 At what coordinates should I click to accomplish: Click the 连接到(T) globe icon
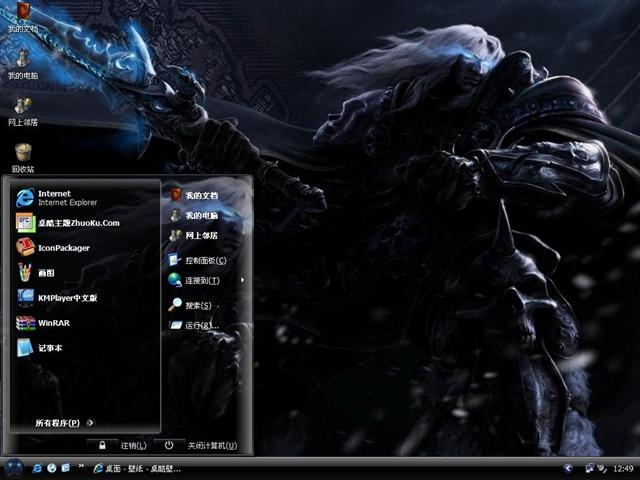pyautogui.click(x=175, y=280)
